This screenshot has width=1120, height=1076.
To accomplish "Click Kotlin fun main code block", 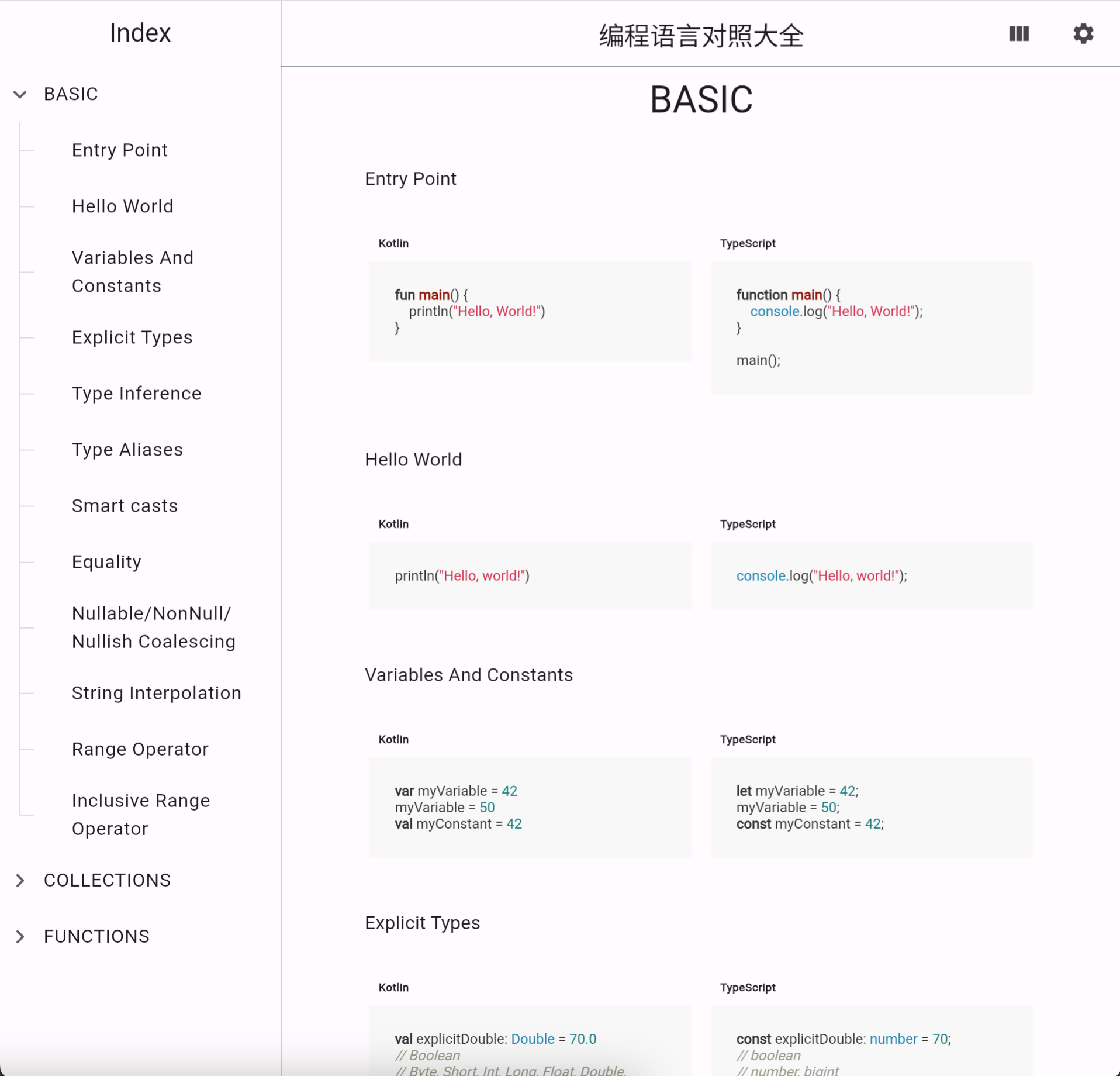I will coord(530,311).
